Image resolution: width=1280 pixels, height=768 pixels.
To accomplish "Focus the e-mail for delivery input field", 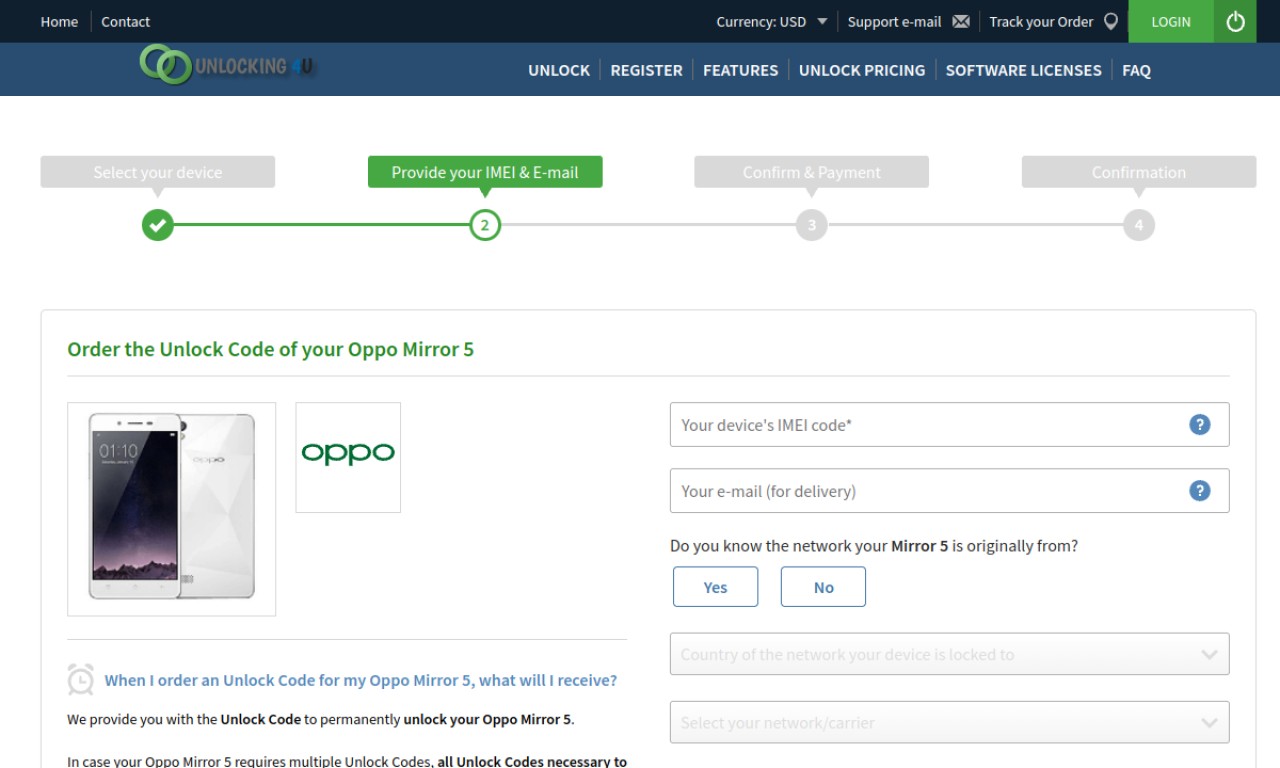I will (x=950, y=490).
